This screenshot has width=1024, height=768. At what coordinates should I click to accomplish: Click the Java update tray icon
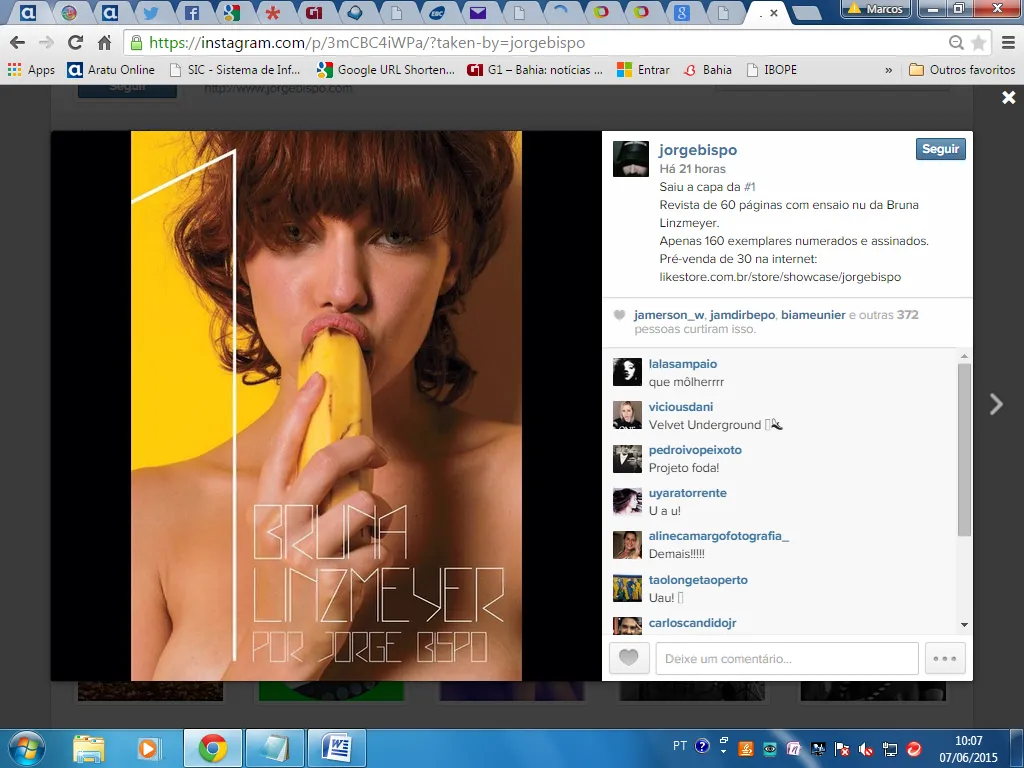pos(746,749)
